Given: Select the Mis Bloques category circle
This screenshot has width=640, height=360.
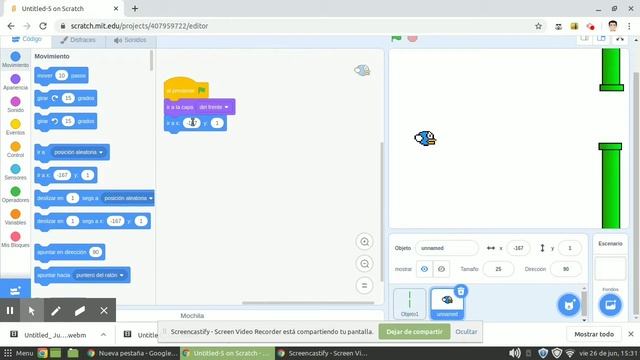Looking at the screenshot, I should pyautogui.click(x=16, y=236).
